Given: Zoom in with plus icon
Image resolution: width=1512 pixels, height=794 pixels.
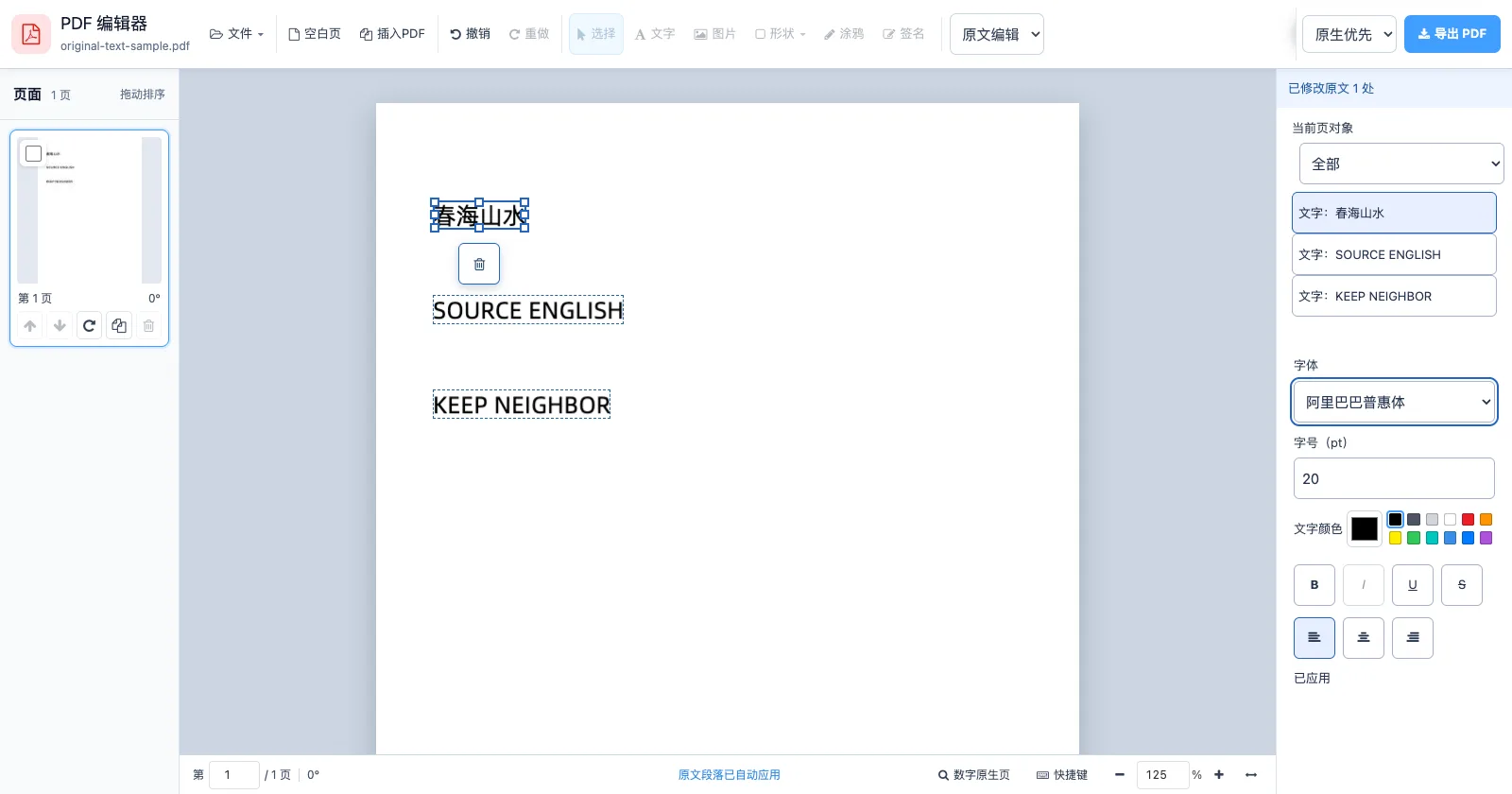Looking at the screenshot, I should (1219, 774).
